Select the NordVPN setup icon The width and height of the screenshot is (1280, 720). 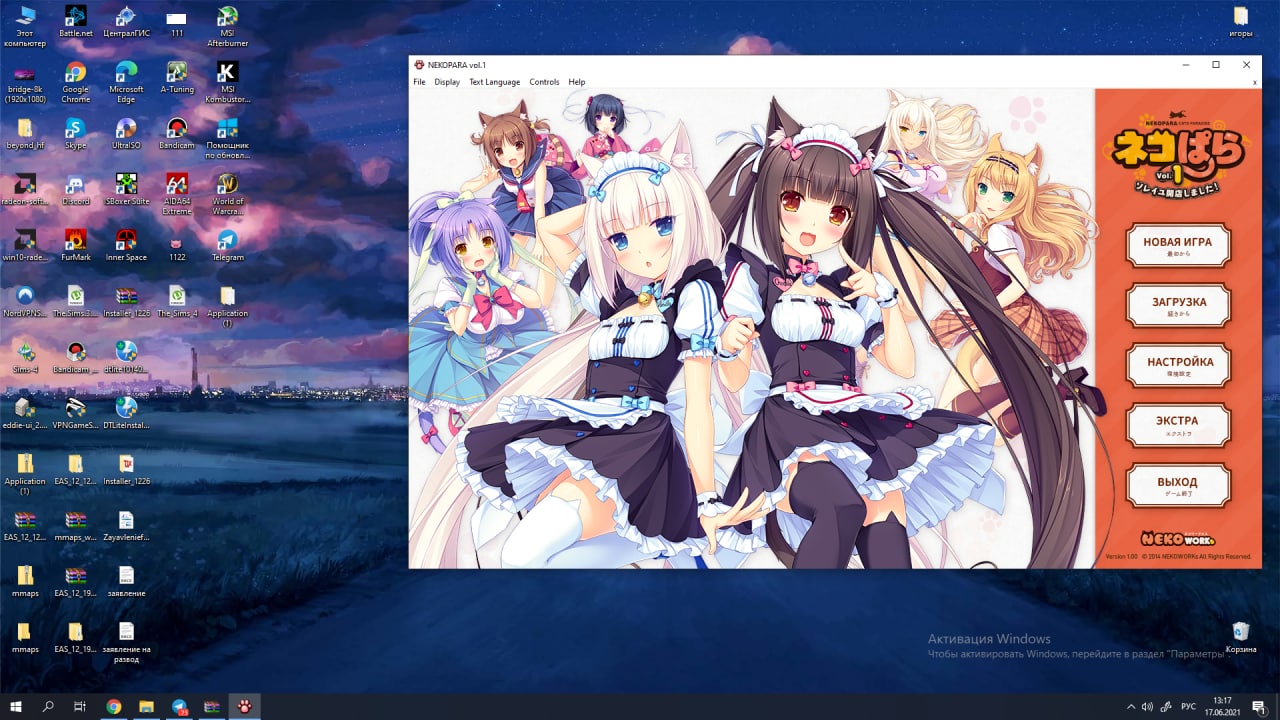(x=25, y=302)
